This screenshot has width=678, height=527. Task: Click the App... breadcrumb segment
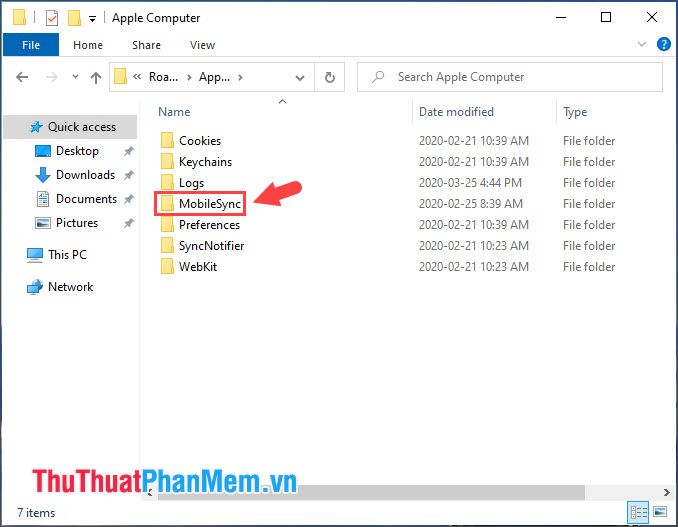214,77
